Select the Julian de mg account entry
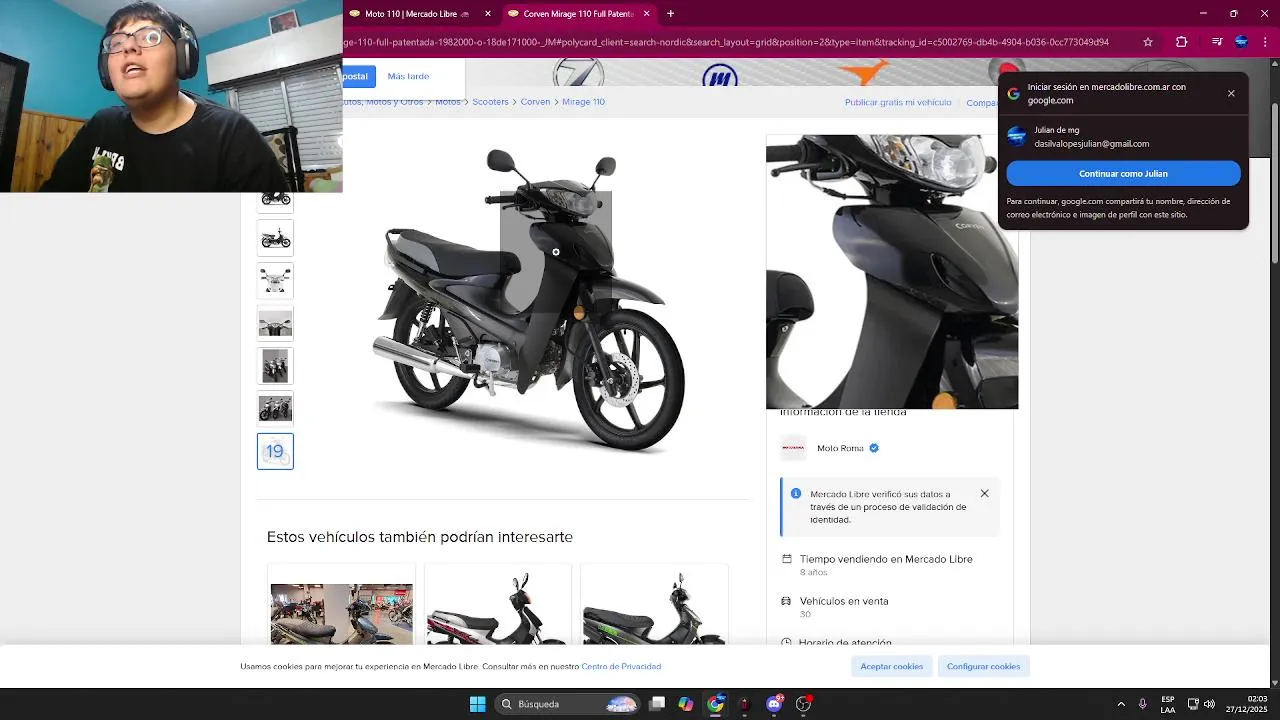 pos(1123,137)
